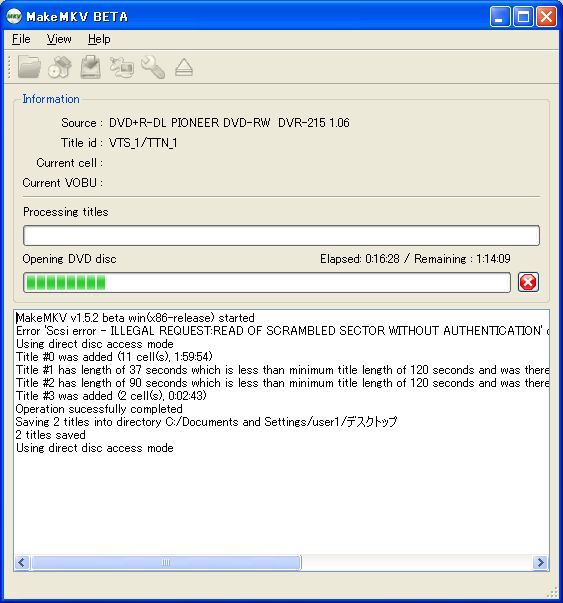The height and width of the screenshot is (603, 563).
Task: Click the Open files folder toolbar icon
Action: [x=29, y=67]
